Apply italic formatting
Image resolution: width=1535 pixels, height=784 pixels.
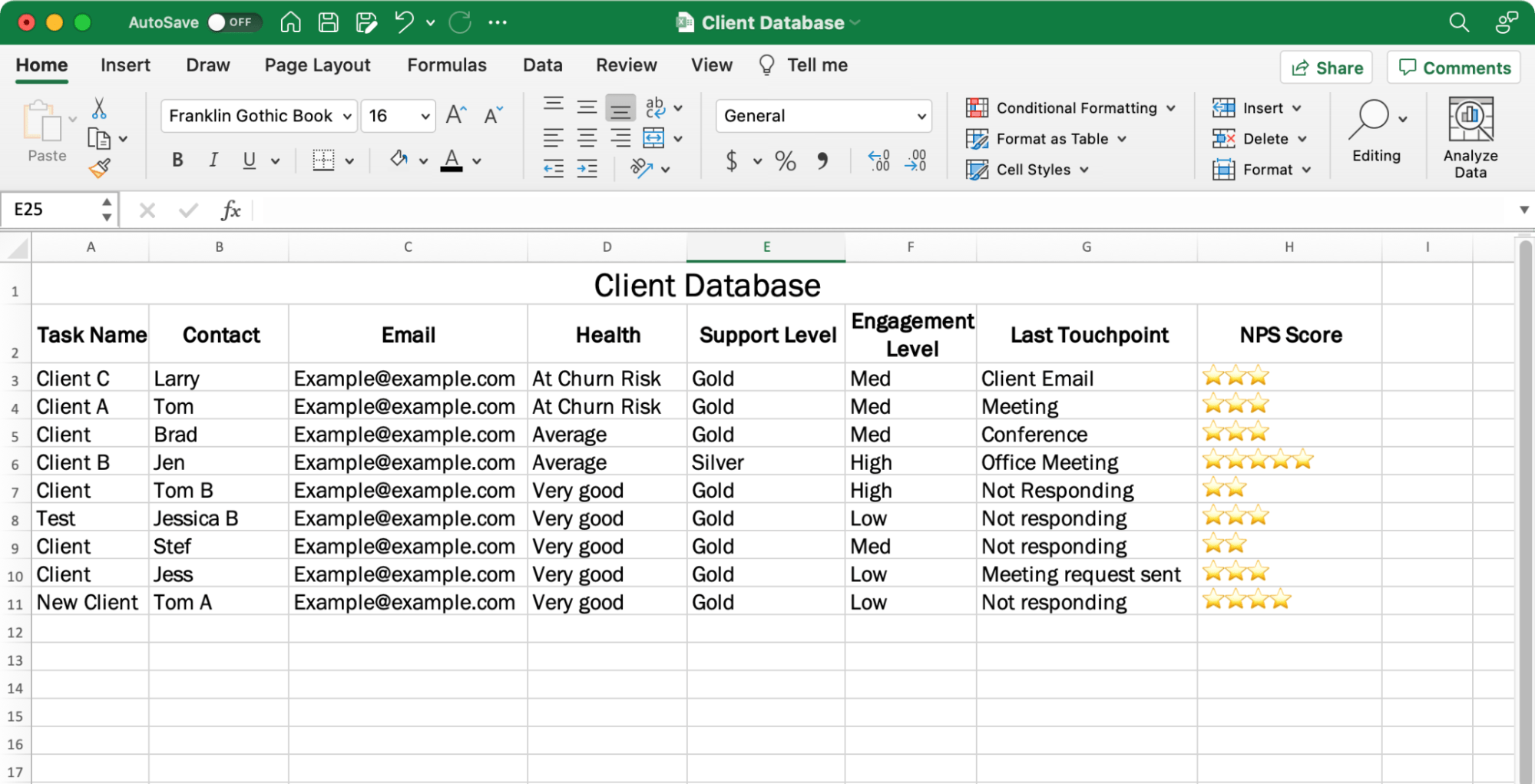pyautogui.click(x=213, y=160)
